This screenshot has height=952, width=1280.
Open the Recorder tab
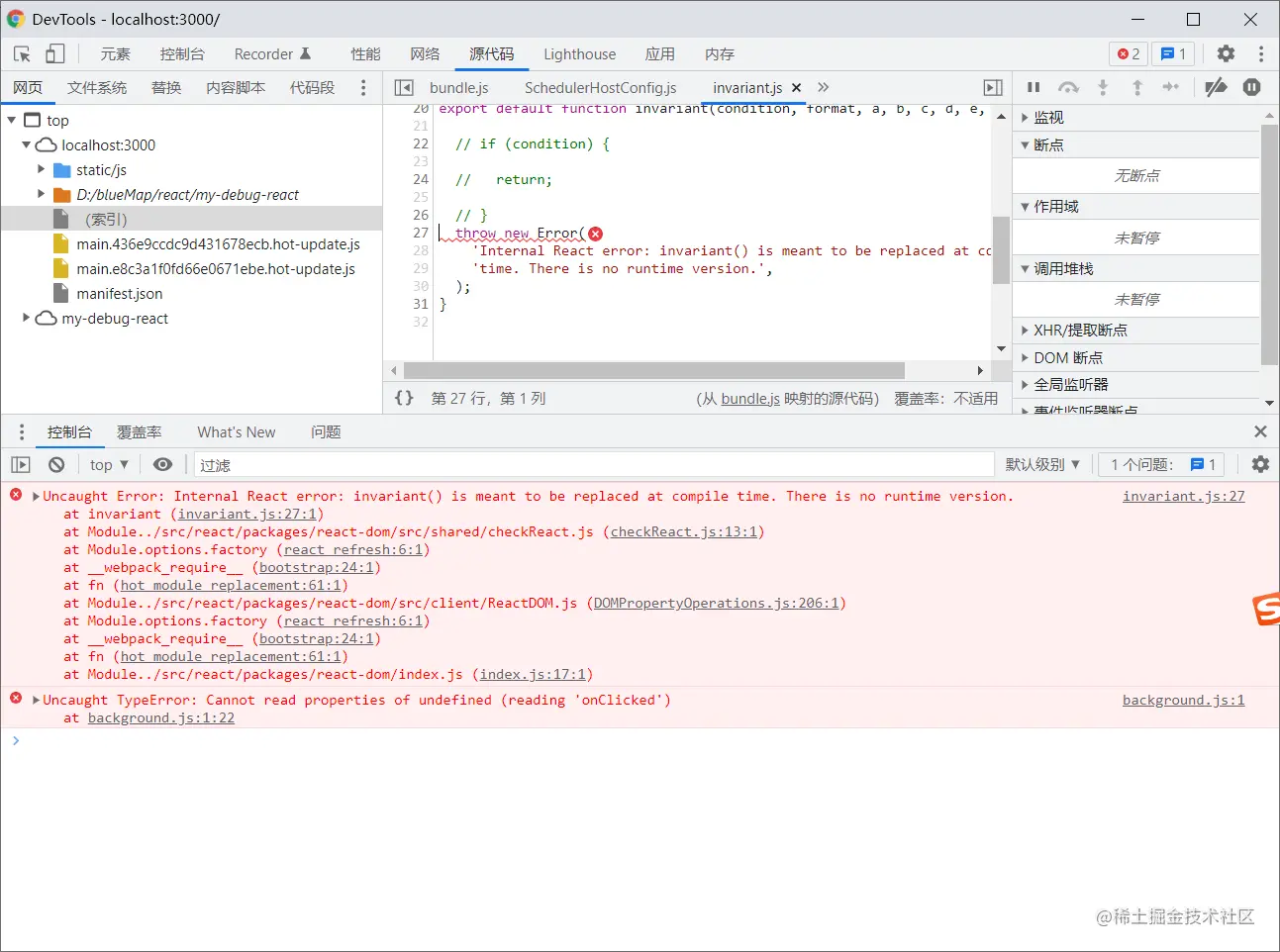pos(272,54)
